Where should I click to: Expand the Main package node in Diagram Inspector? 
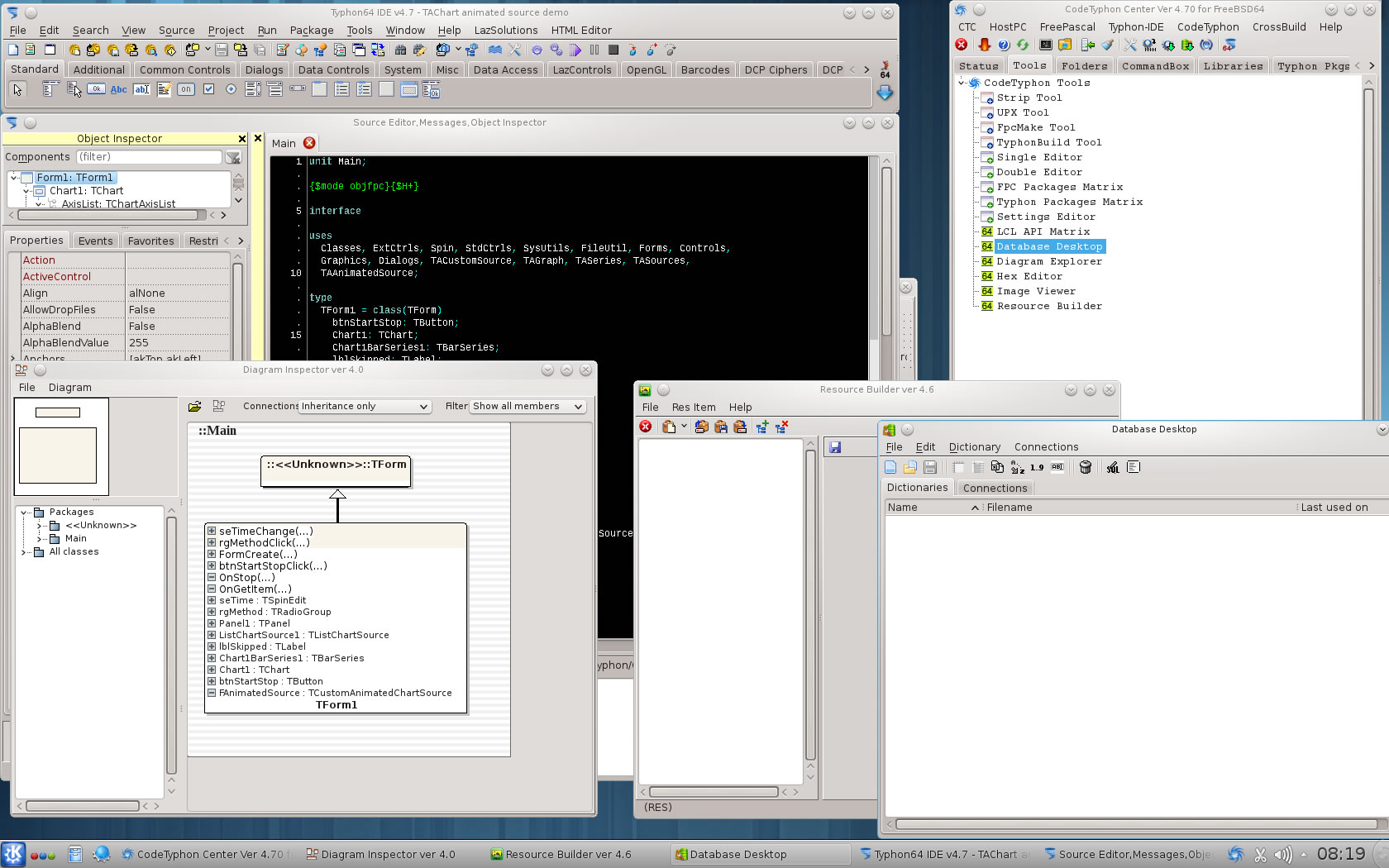click(39, 539)
